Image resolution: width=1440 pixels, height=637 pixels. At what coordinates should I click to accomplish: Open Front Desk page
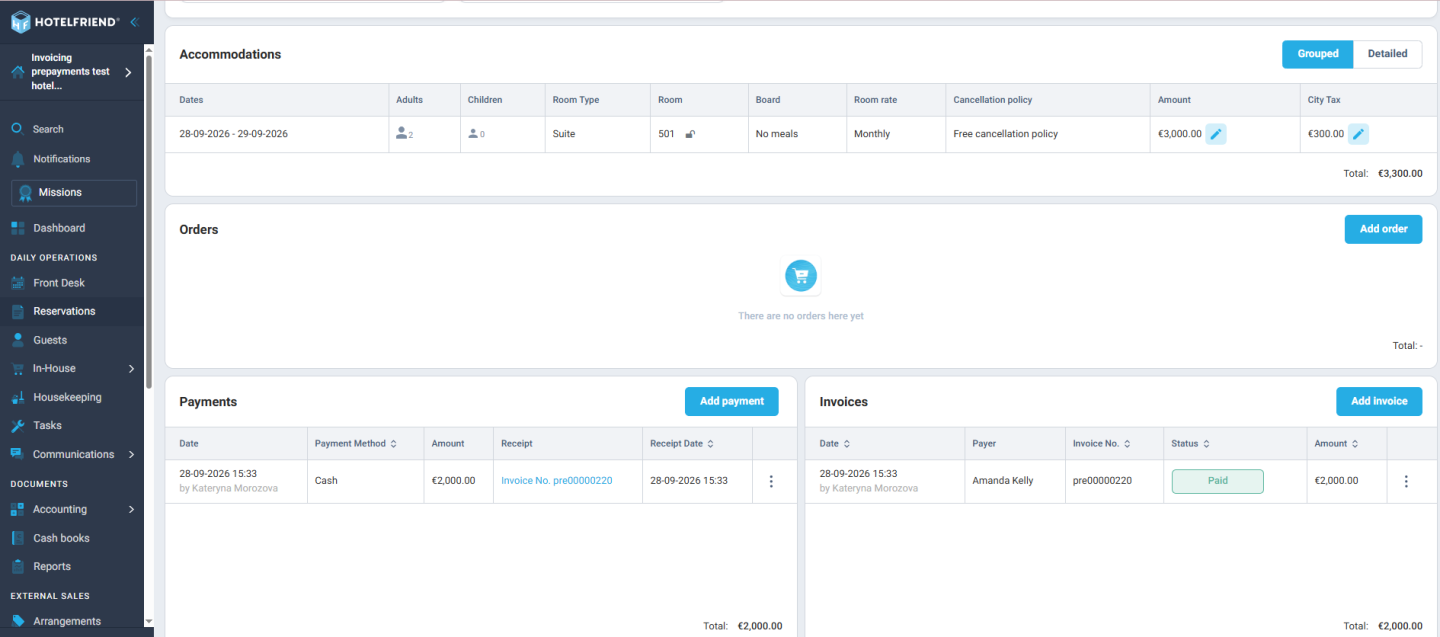[x=59, y=283]
